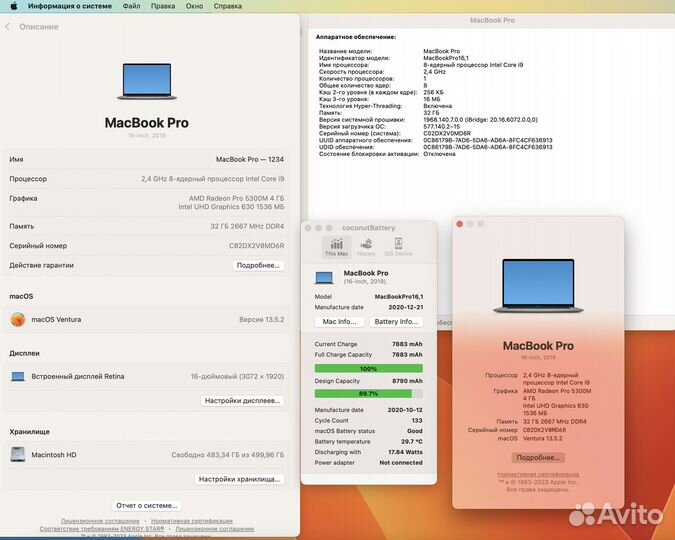This screenshot has width=675, height=540.
Task: Open the ENERGY STAR compliance link
Action: click(x=102, y=528)
